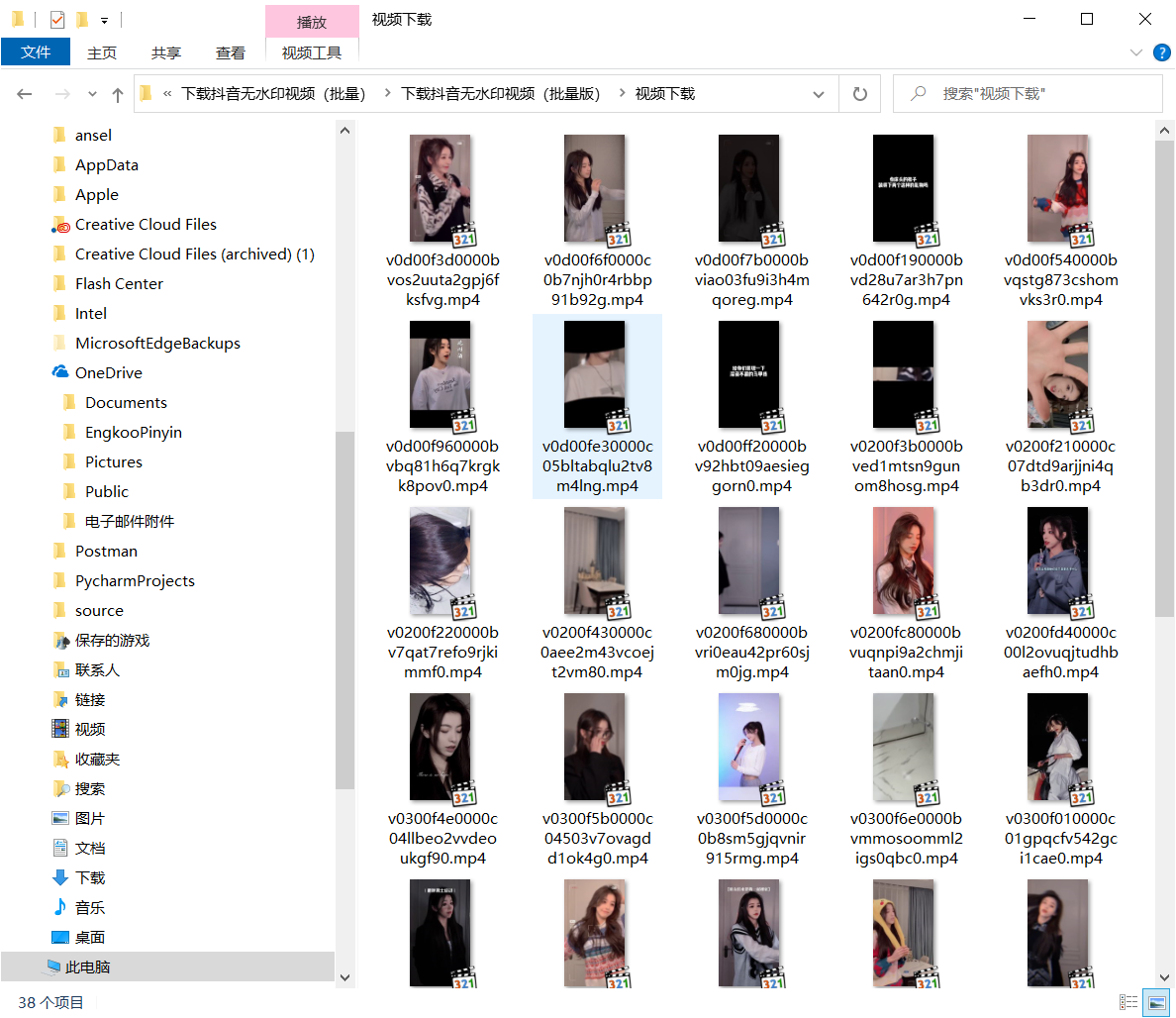Switch to details view in the status bar

(x=1127, y=1003)
